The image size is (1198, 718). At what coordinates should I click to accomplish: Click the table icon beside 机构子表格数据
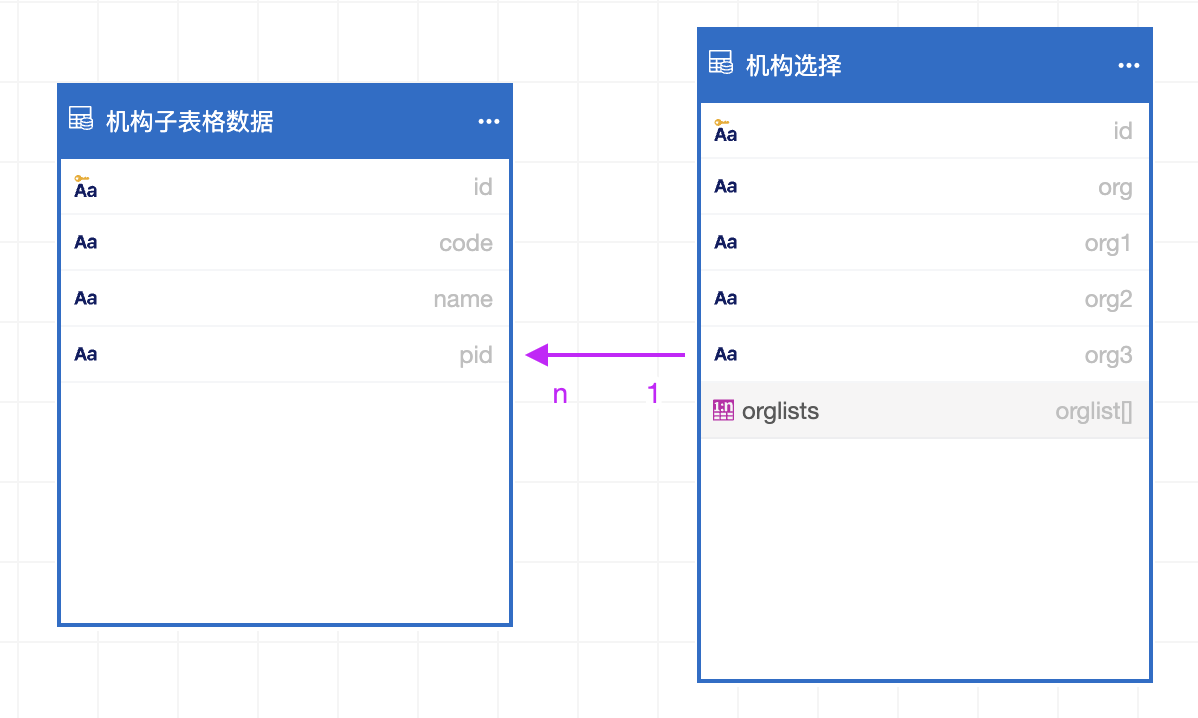tap(81, 119)
